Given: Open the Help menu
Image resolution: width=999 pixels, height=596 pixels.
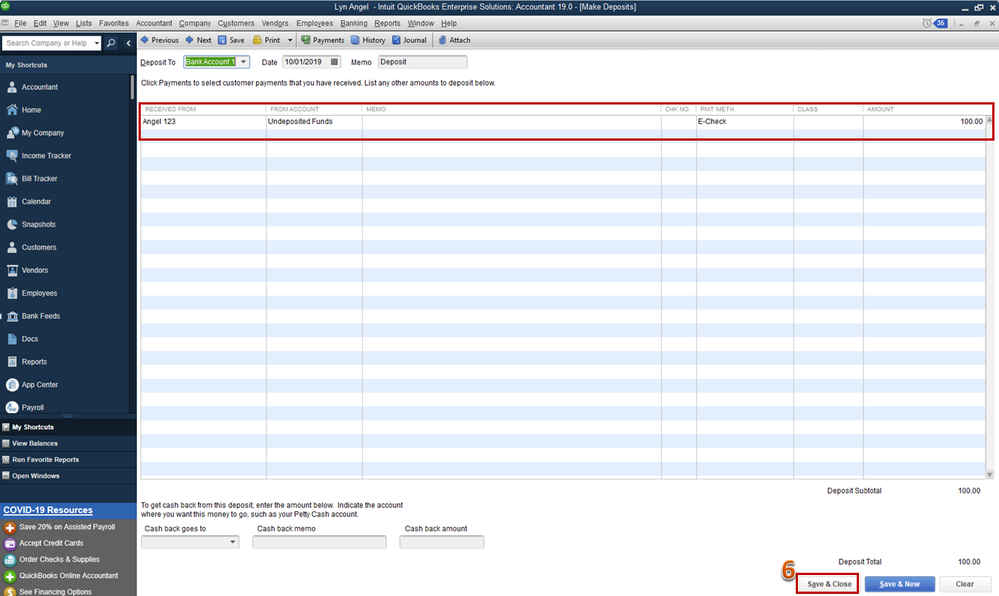Looking at the screenshot, I should click(x=449, y=23).
